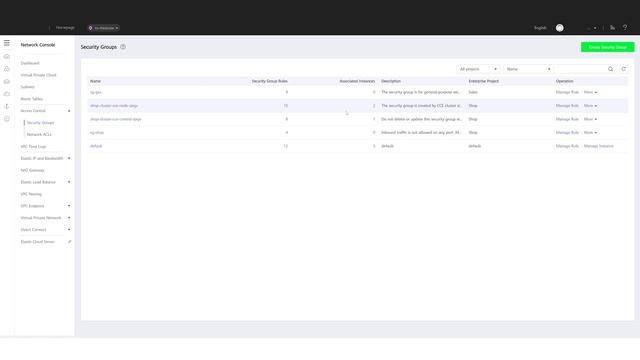The image size is (640, 360).
Task: Select Network ACLs in sidebar
Action: (39, 134)
